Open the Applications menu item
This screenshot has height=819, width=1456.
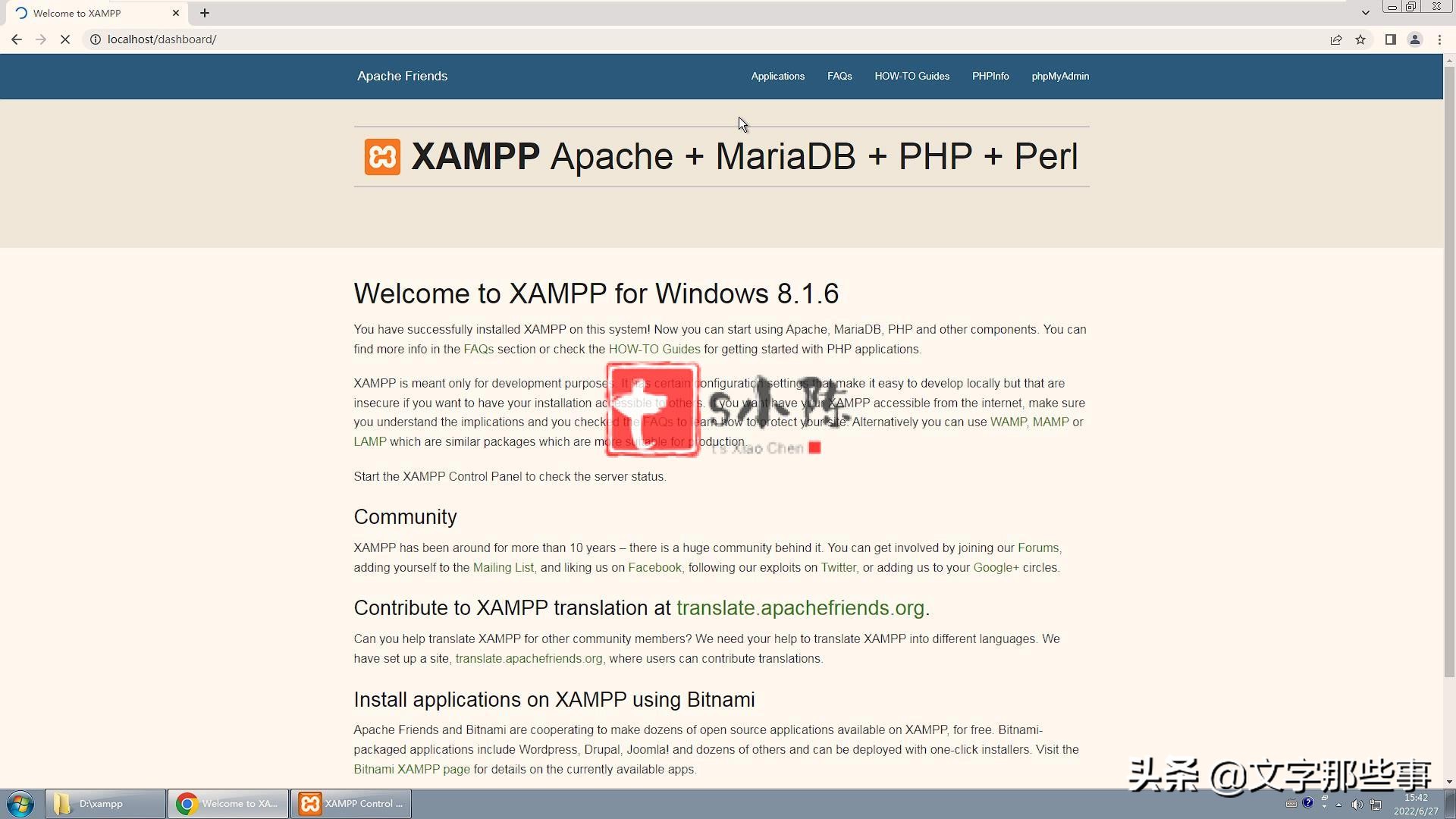coord(778,76)
